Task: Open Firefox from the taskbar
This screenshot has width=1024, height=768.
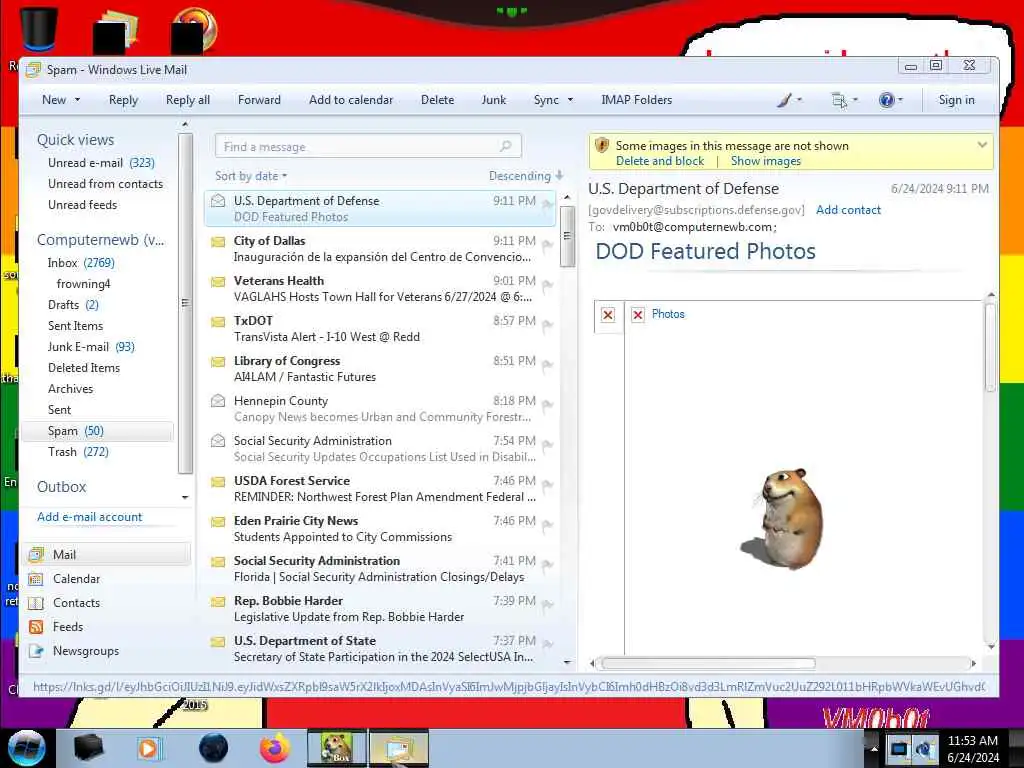Action: 275,748
